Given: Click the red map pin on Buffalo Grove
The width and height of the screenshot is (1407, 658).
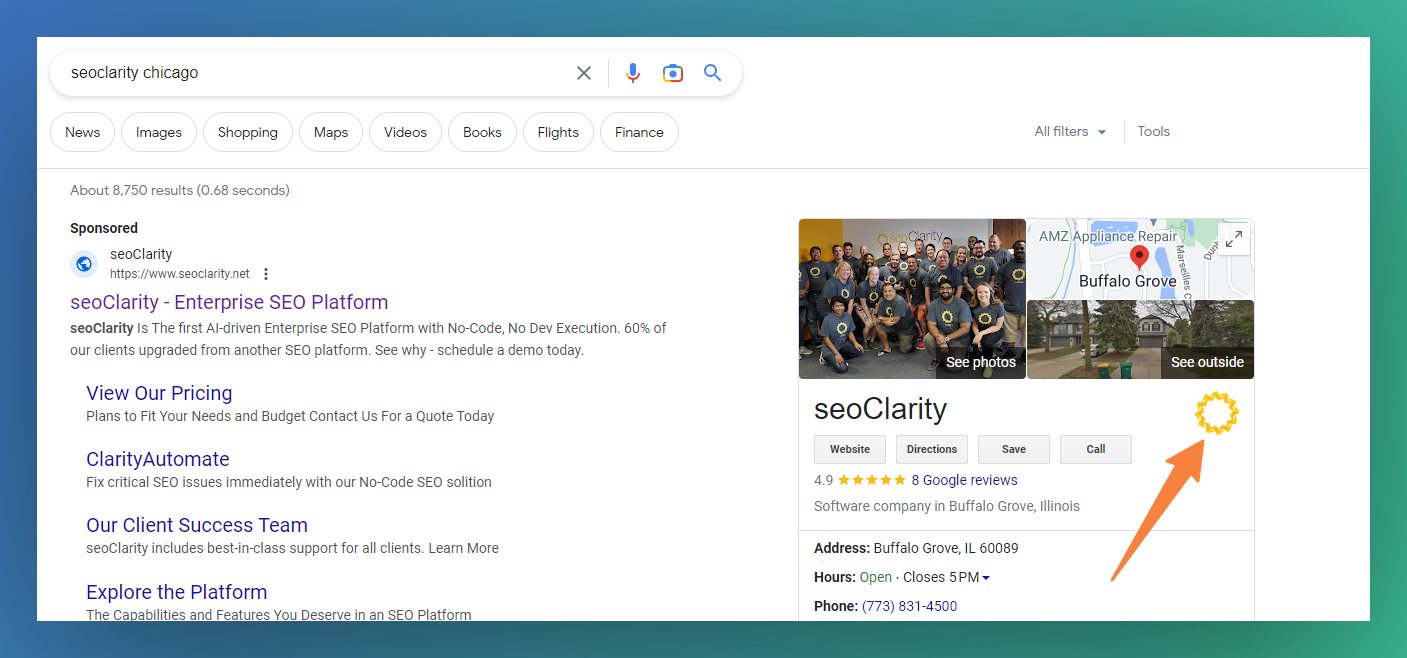Looking at the screenshot, I should [1138, 257].
